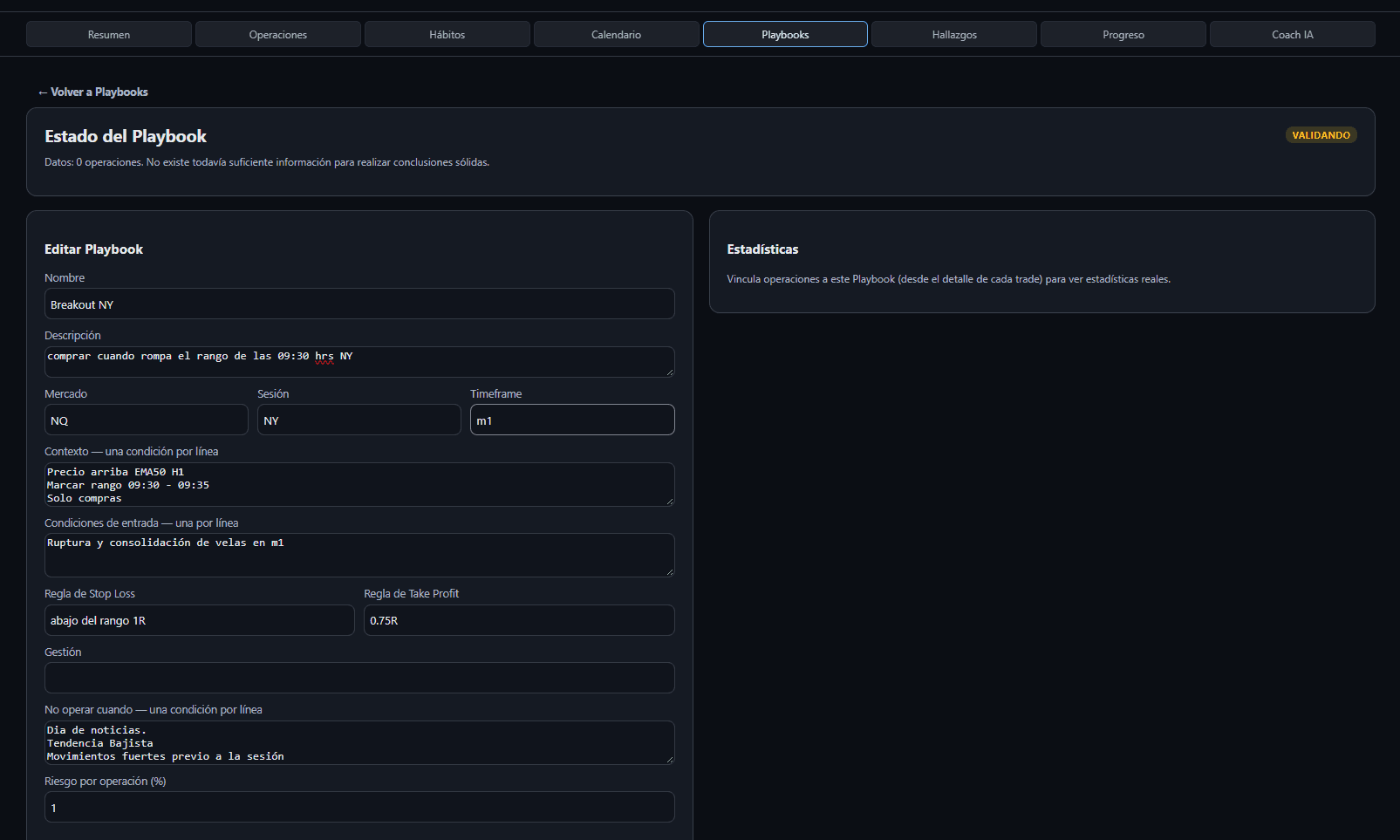
Task: Go to the Hábitos tab
Action: click(447, 35)
